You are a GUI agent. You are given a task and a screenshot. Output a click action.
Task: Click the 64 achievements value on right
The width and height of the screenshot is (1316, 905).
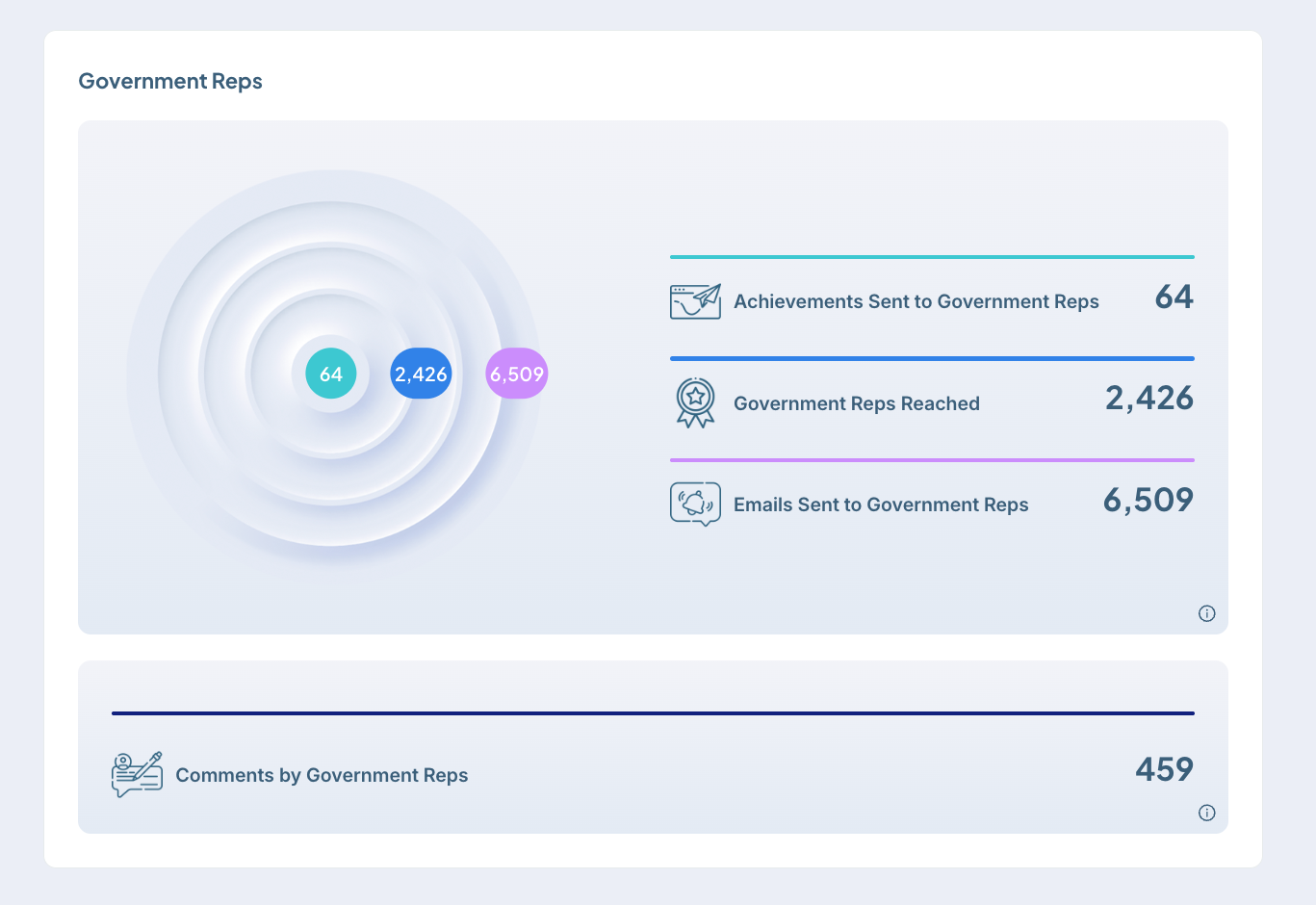tap(1174, 297)
